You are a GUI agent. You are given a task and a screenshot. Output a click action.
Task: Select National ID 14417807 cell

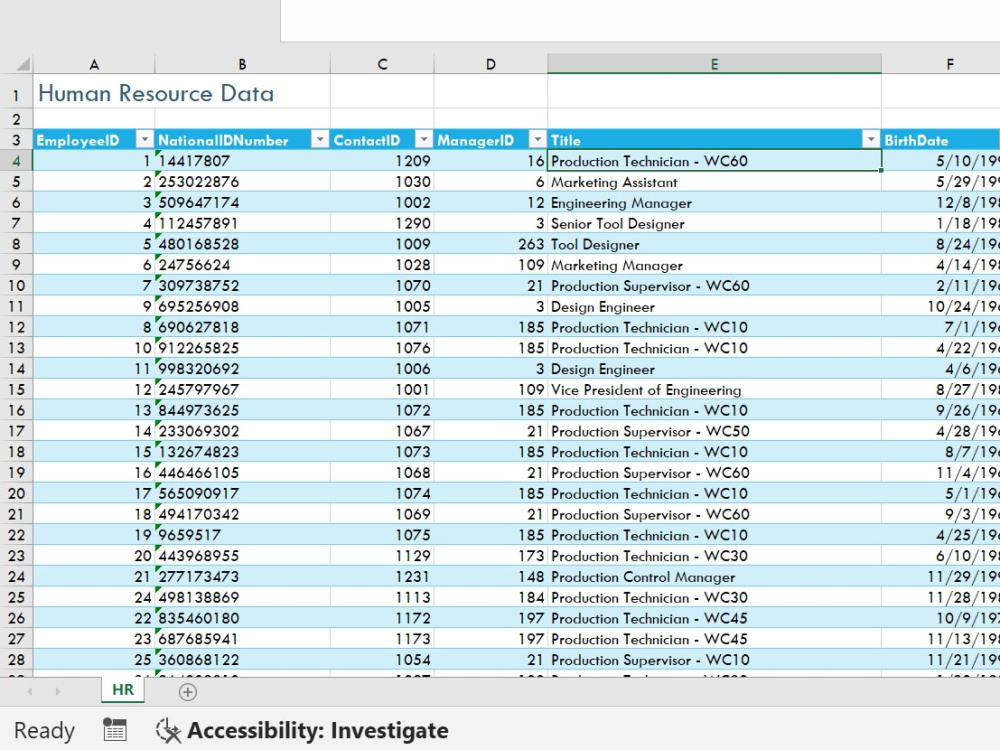coord(242,161)
